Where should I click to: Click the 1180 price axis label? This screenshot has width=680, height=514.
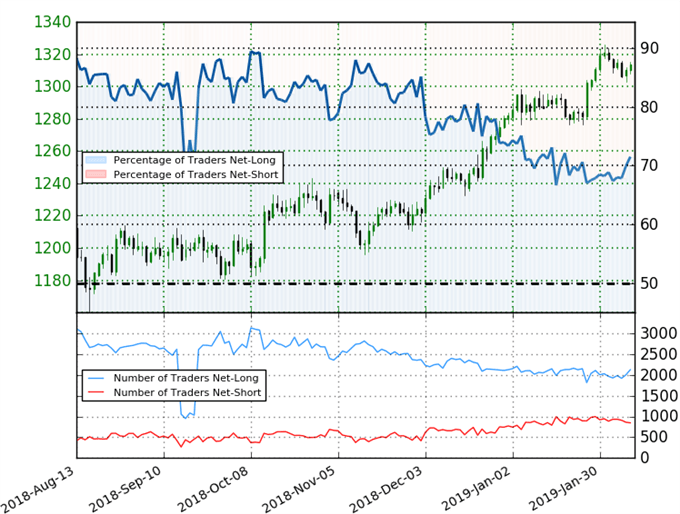[x=52, y=281]
